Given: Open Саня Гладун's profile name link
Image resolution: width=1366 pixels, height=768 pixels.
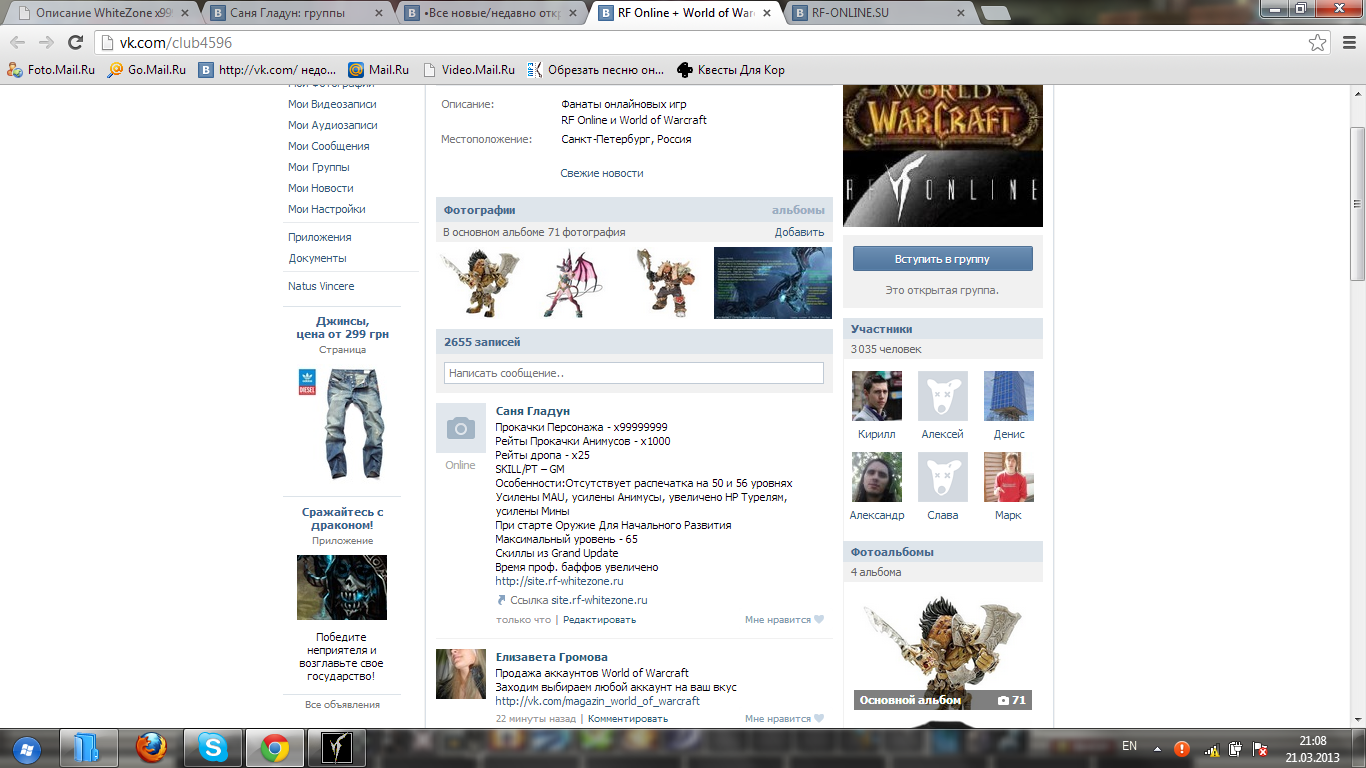Looking at the screenshot, I should [x=533, y=411].
